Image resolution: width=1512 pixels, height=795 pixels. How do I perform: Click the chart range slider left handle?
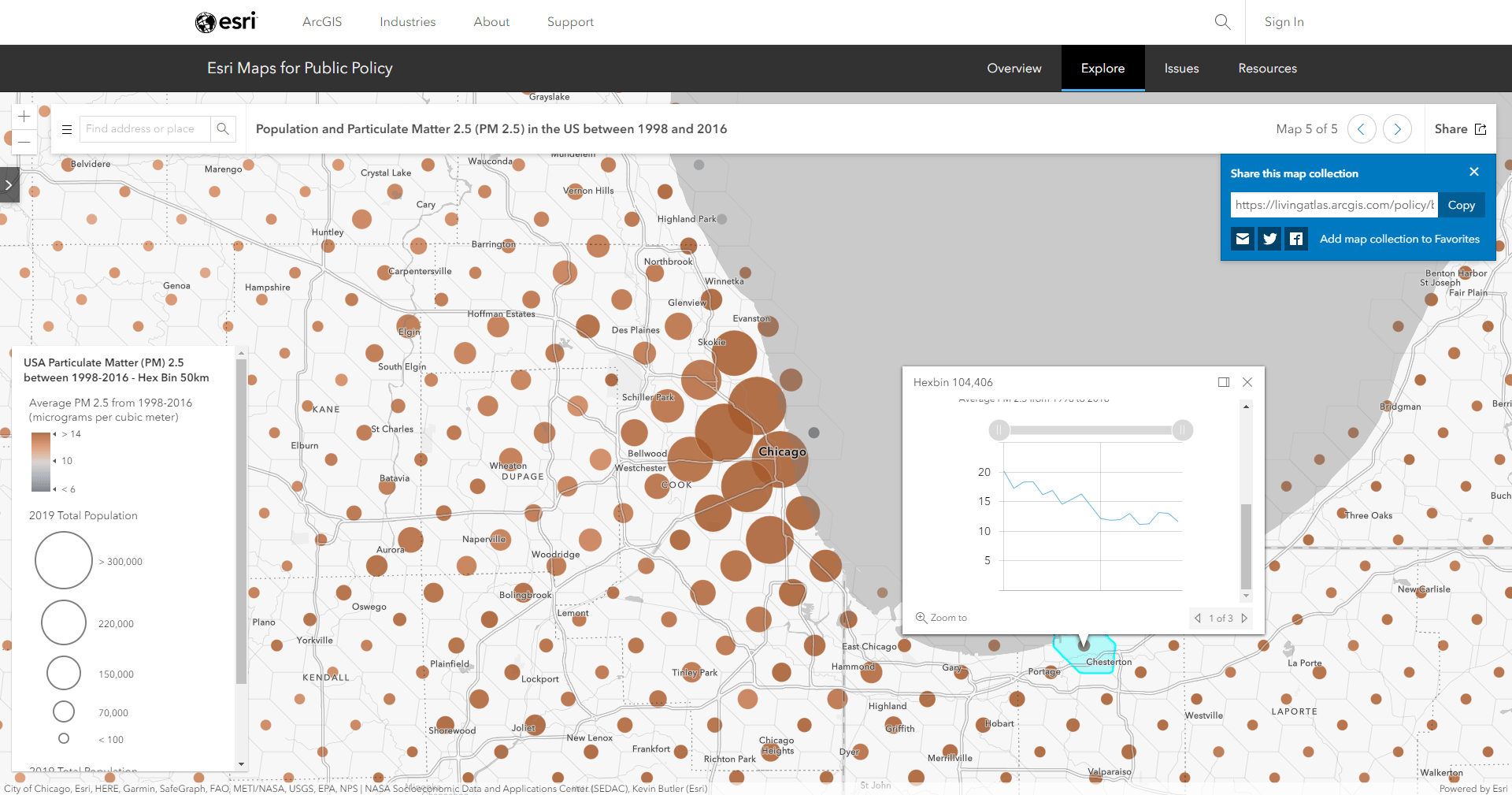tap(999, 430)
